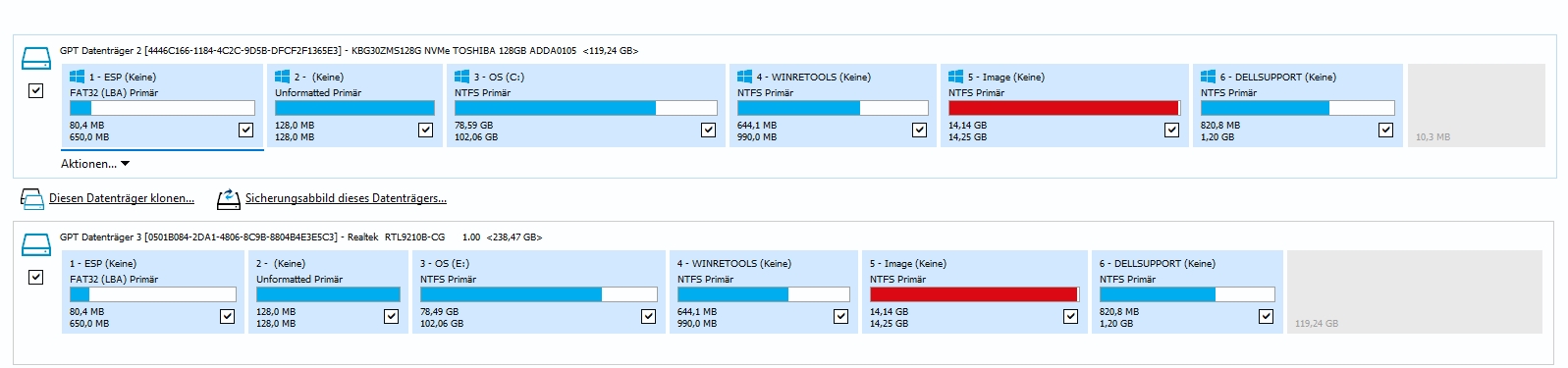Click the Windows logo on disk 2 Image partition
This screenshot has width=1568, height=368.
click(x=956, y=76)
